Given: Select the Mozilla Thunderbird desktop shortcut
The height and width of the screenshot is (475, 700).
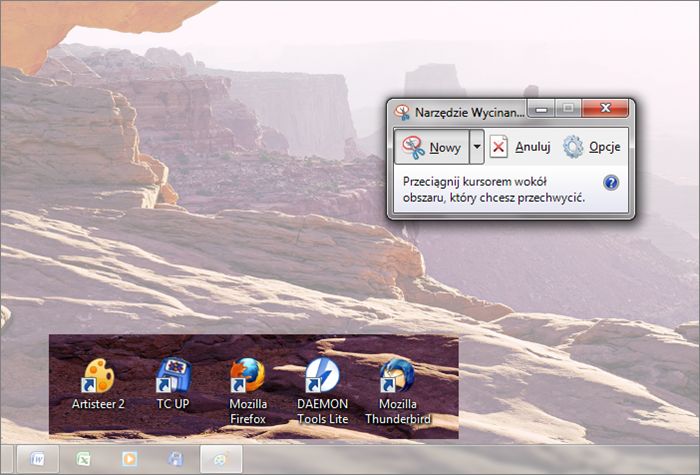Looking at the screenshot, I should click(398, 392).
